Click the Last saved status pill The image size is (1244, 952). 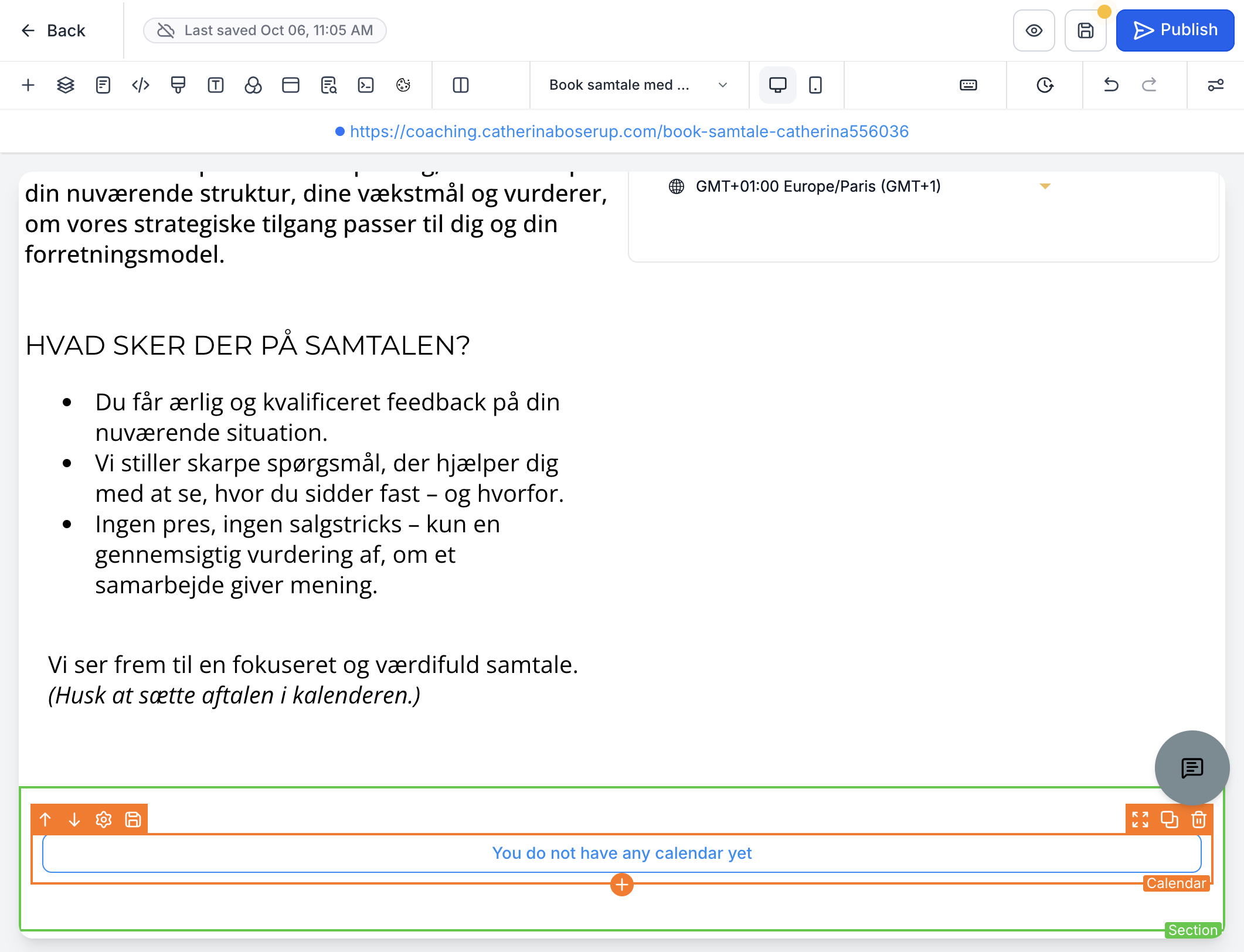[x=265, y=30]
